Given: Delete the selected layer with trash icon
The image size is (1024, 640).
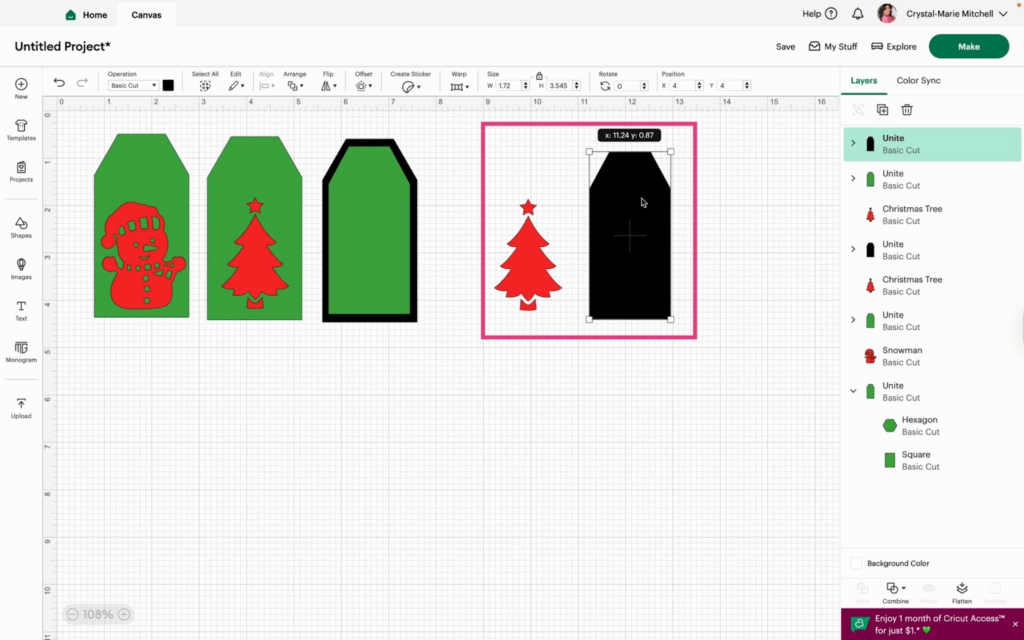Looking at the screenshot, I should pyautogui.click(x=906, y=110).
